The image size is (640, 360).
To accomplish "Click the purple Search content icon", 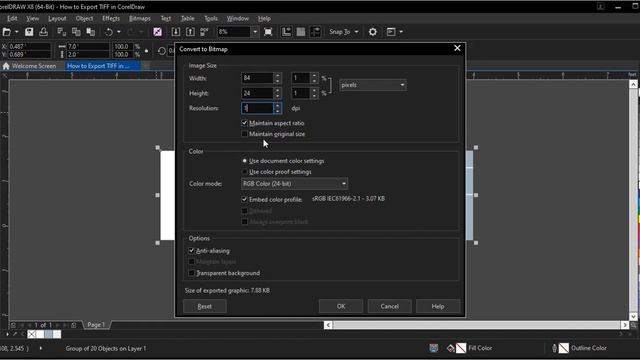I will [158, 32].
